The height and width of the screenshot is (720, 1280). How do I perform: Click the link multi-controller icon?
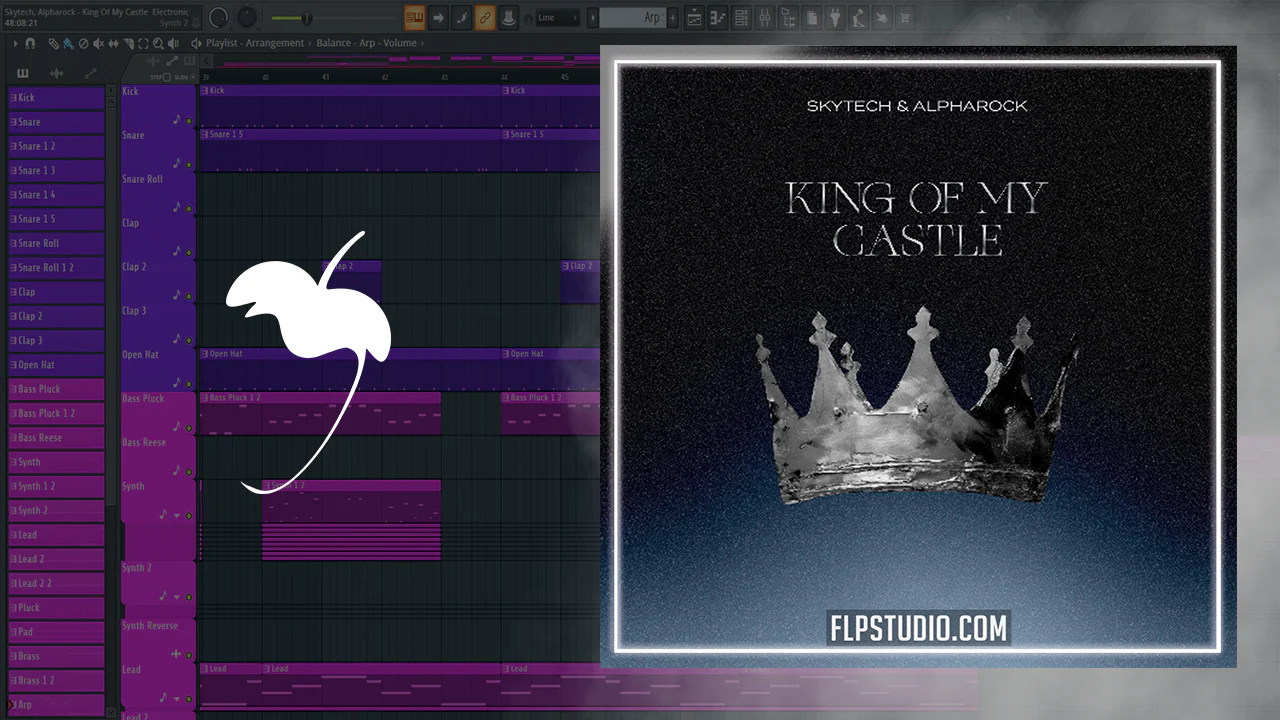485,17
